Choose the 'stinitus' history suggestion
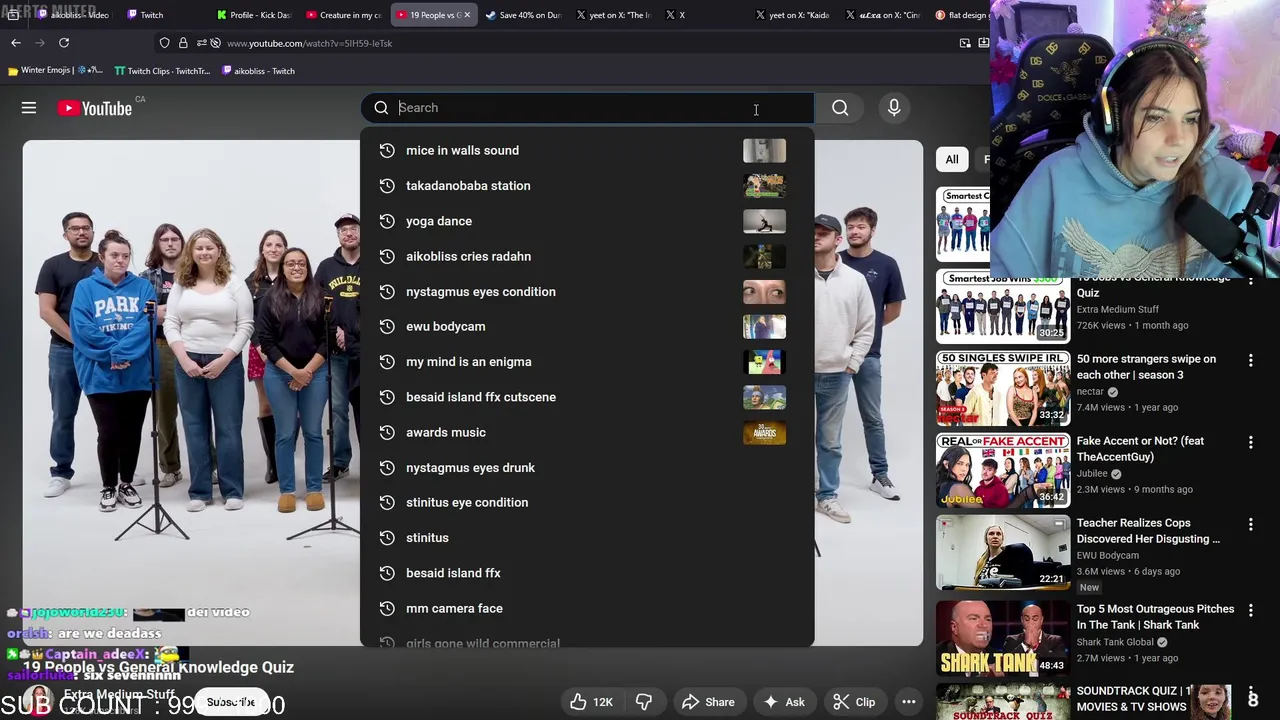The image size is (1280, 720). click(587, 538)
